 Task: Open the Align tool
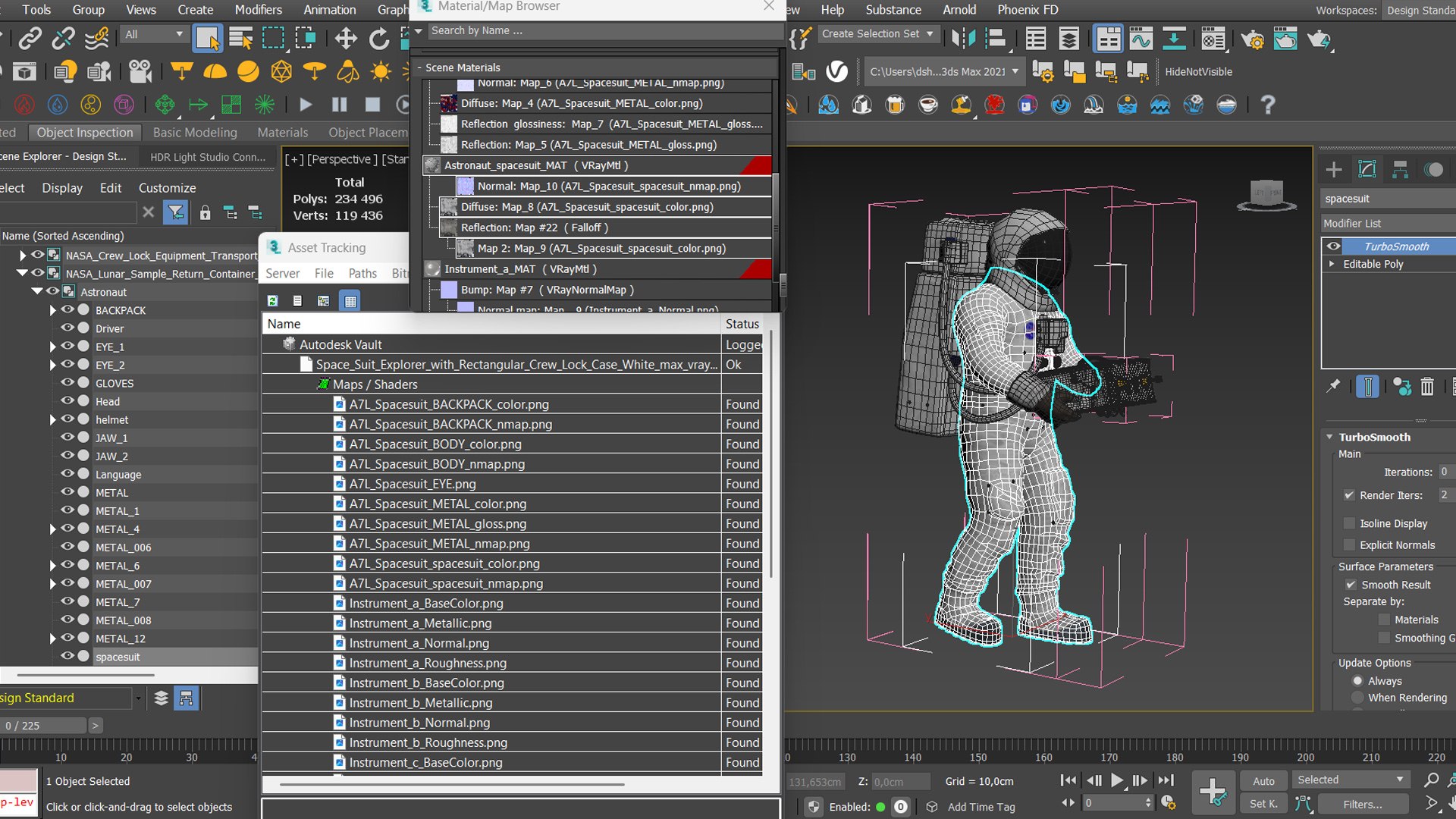(x=995, y=38)
